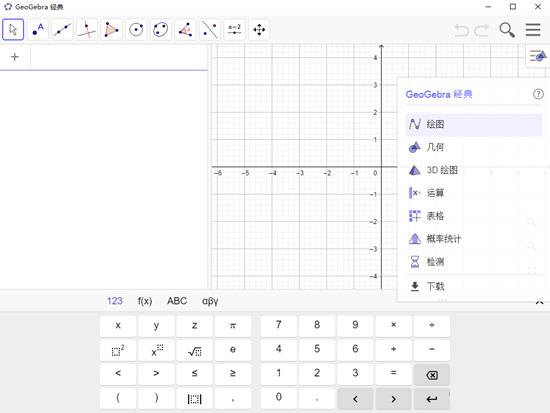Tap the multiplication × key
550x413 pixels.
(394, 326)
